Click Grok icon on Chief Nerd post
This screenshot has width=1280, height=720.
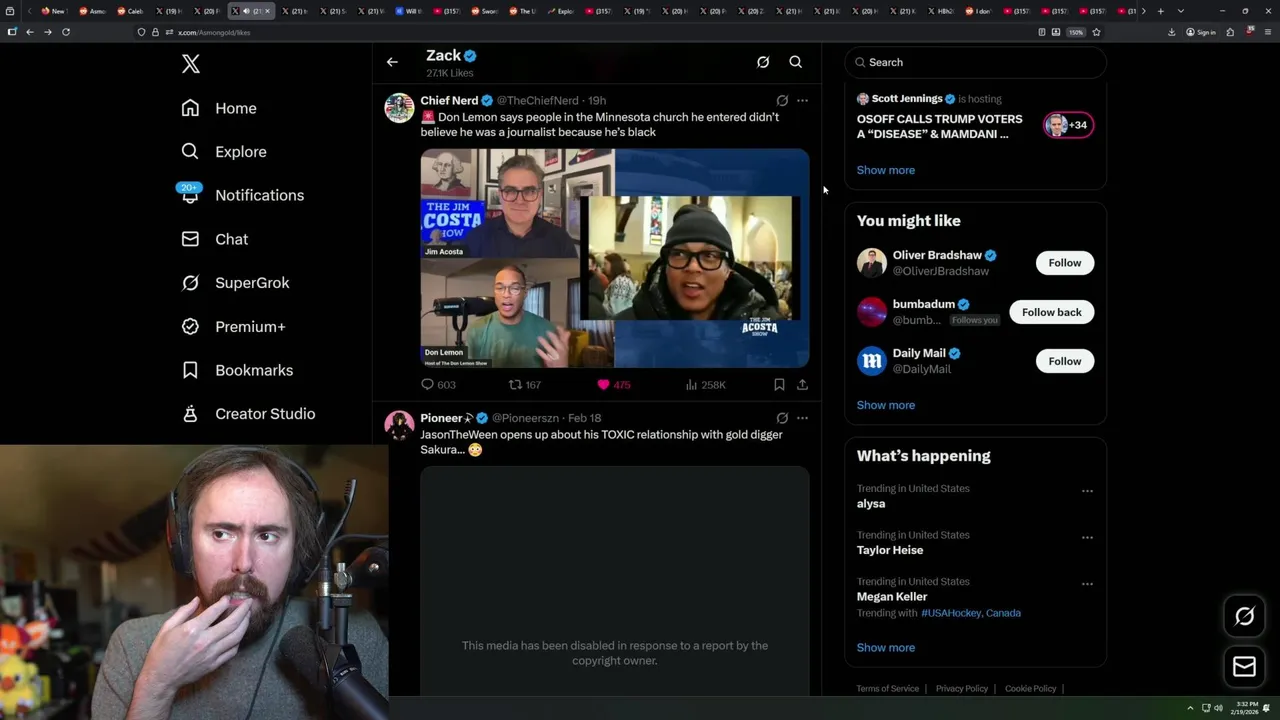(782, 100)
